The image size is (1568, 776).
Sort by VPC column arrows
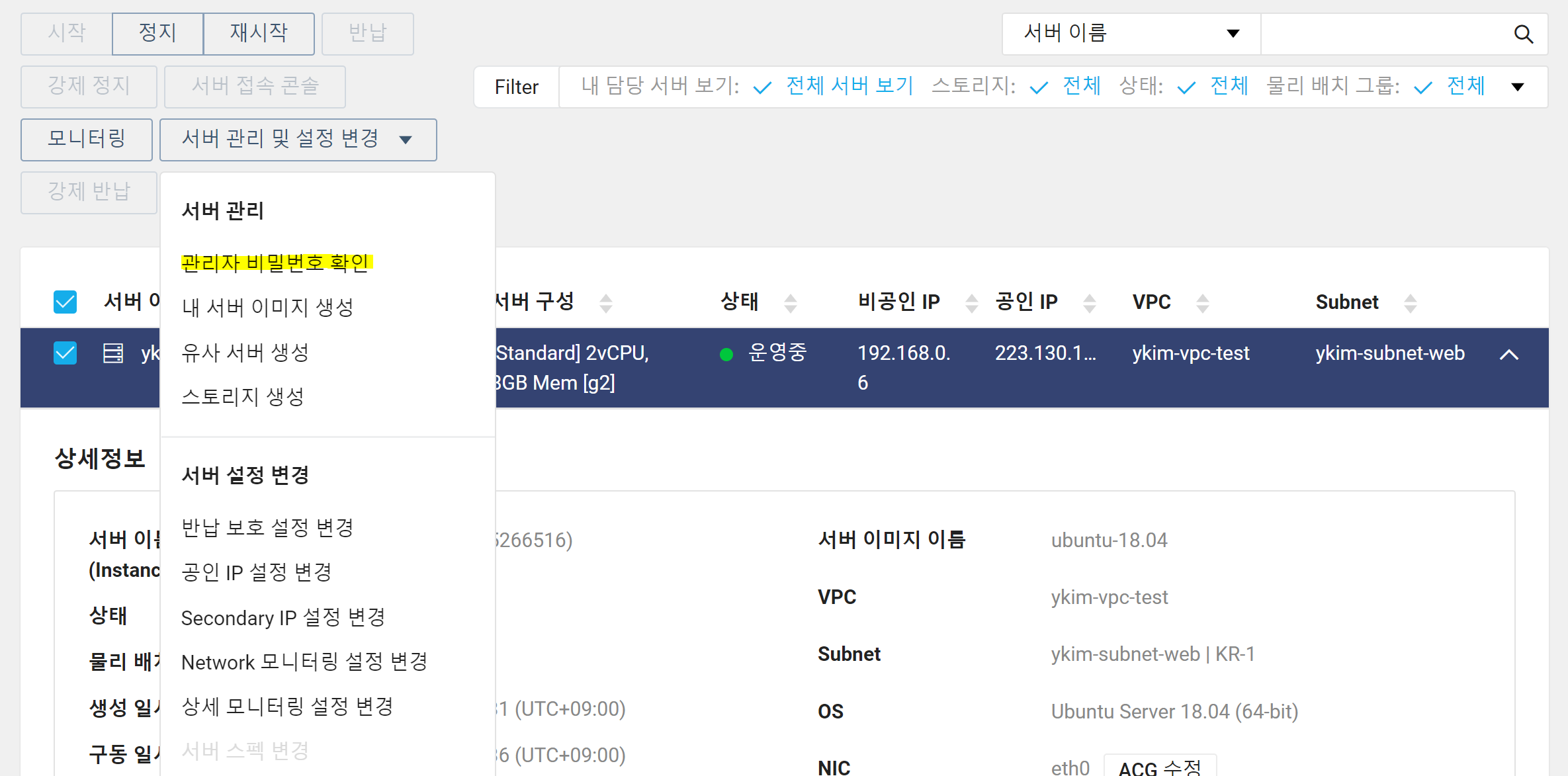point(1202,303)
